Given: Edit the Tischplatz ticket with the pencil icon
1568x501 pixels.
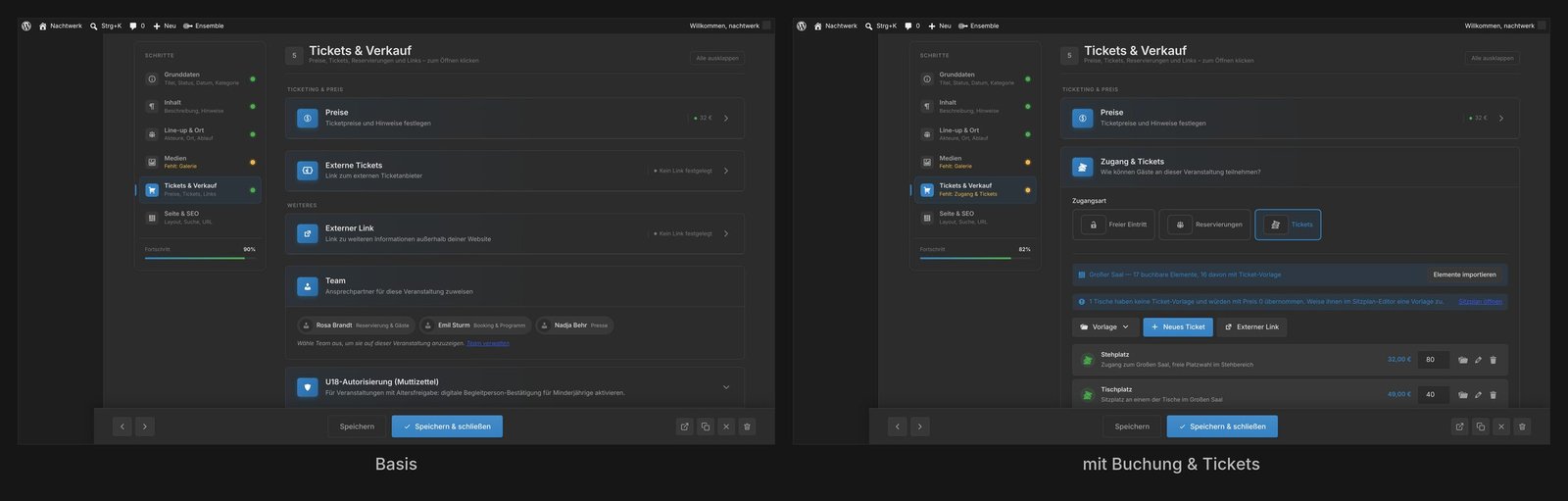Looking at the screenshot, I should pyautogui.click(x=1478, y=395).
